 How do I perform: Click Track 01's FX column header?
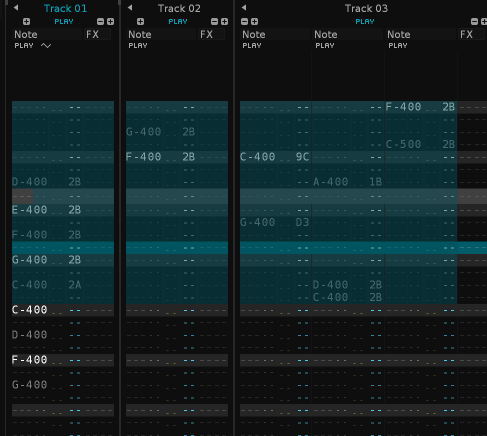[x=98, y=34]
